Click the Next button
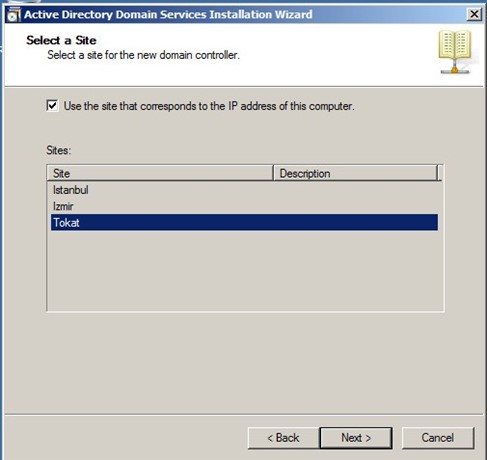 click(x=356, y=438)
